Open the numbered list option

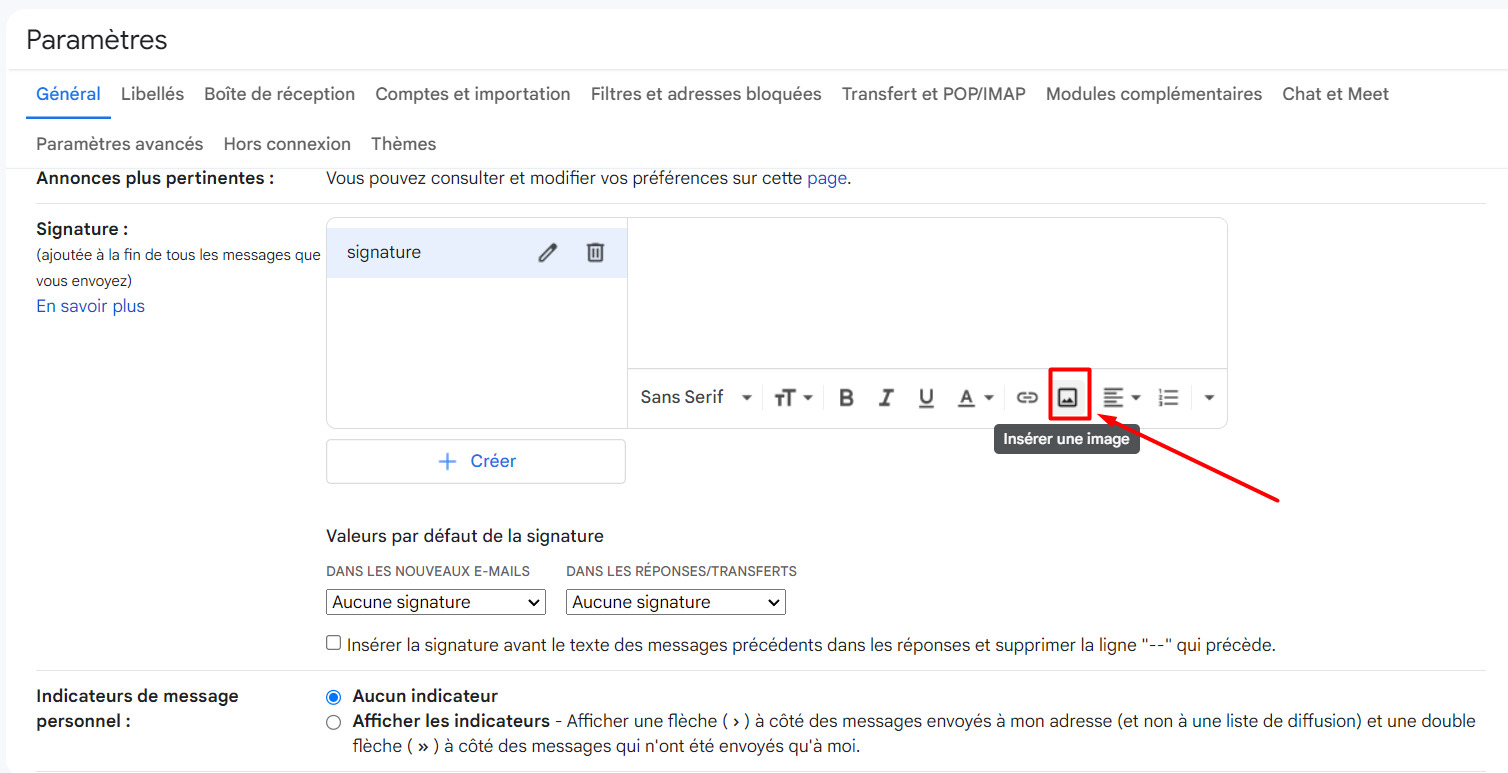point(1168,398)
